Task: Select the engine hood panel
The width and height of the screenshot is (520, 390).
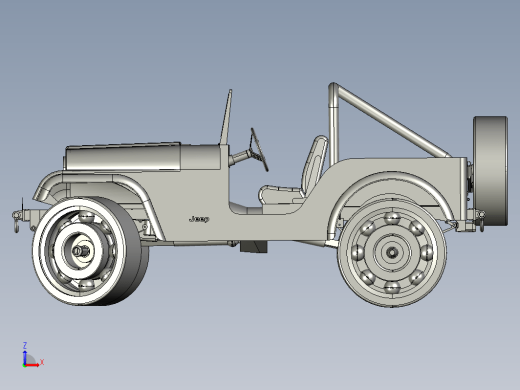Action: [x=123, y=157]
